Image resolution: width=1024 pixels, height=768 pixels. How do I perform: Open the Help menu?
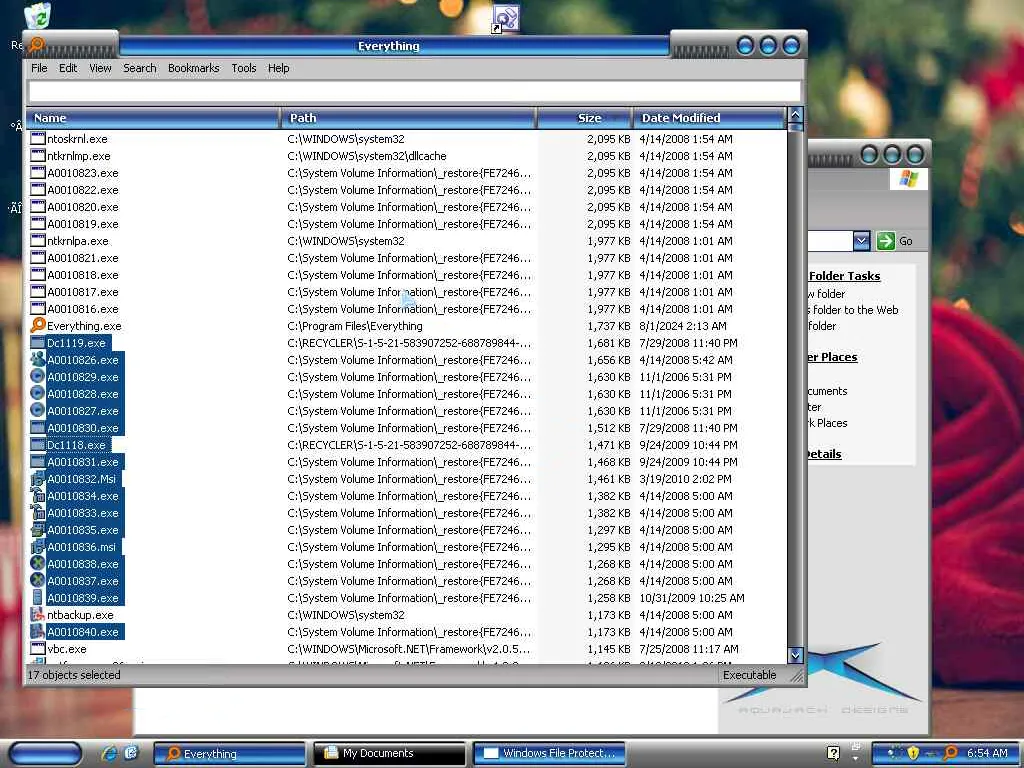[x=278, y=68]
